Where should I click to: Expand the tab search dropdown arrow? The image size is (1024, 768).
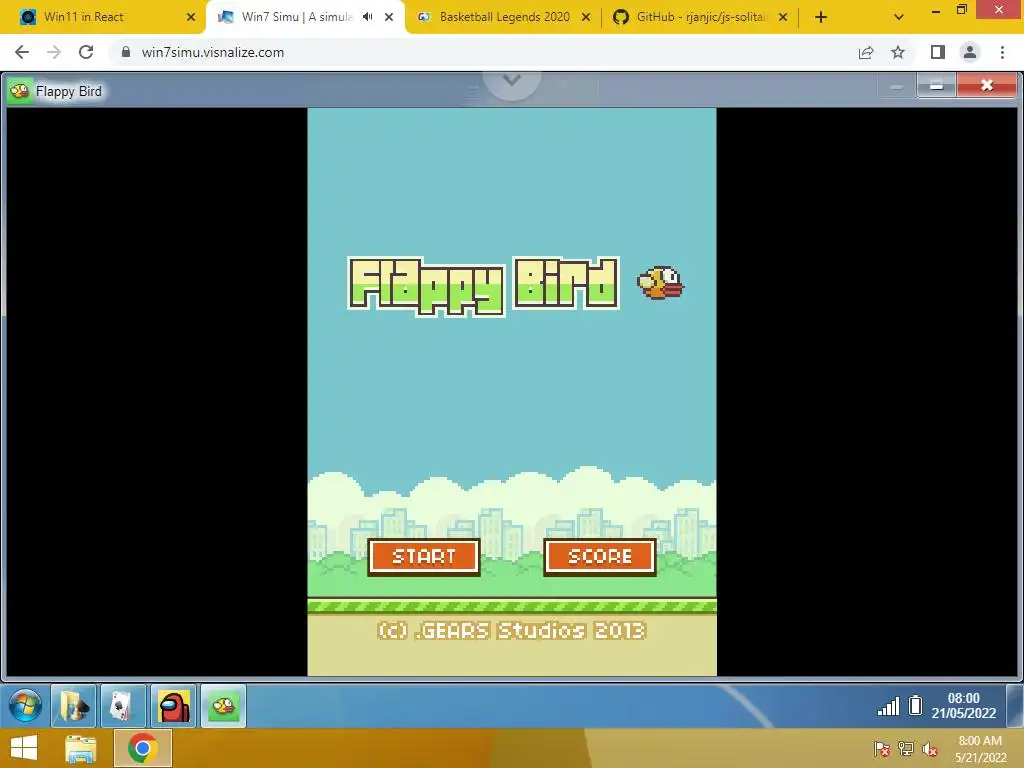click(x=899, y=17)
